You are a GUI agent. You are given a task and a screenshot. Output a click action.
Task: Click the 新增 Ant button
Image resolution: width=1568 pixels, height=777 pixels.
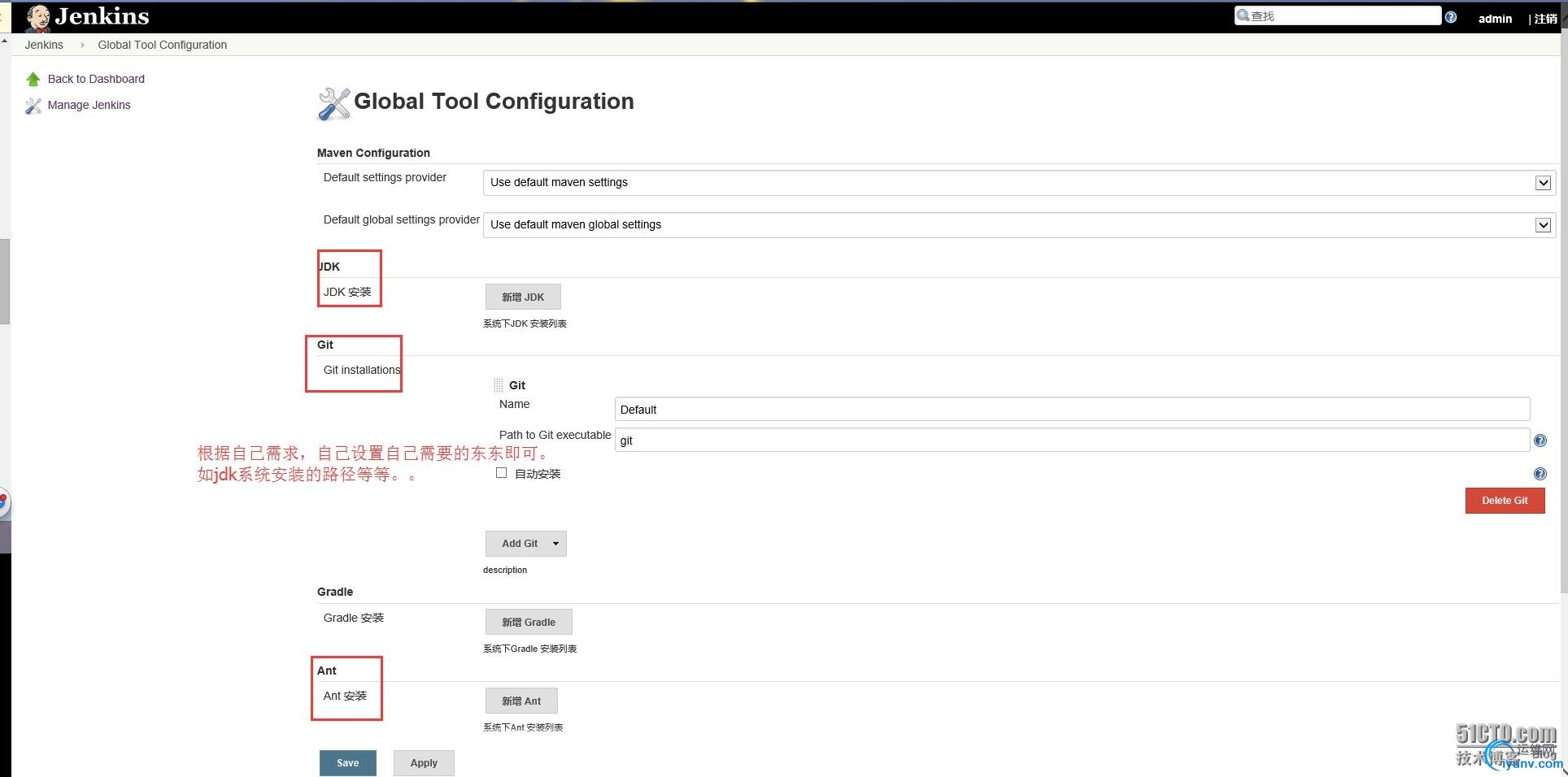tap(521, 701)
